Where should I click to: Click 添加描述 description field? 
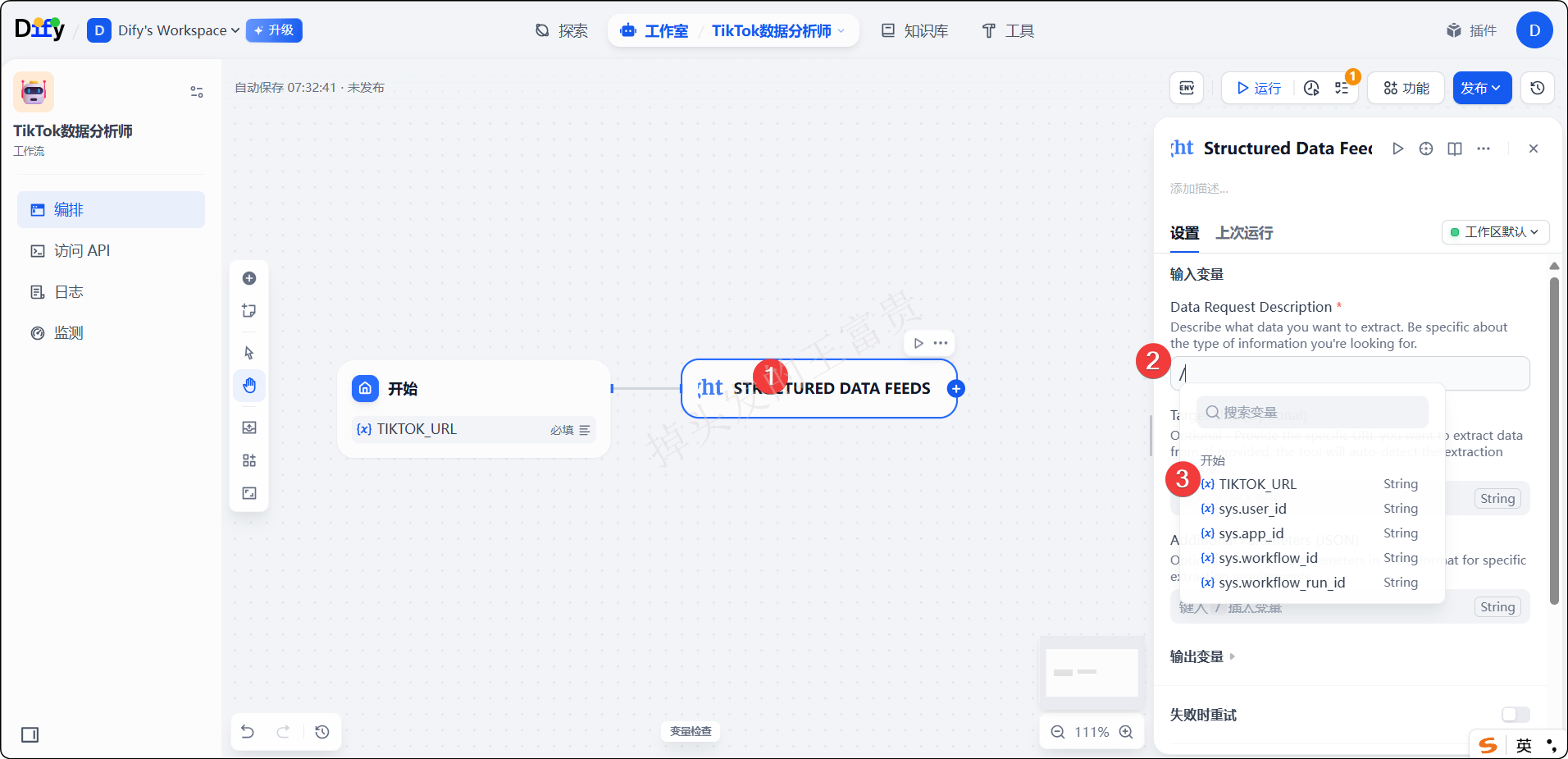(x=1199, y=189)
